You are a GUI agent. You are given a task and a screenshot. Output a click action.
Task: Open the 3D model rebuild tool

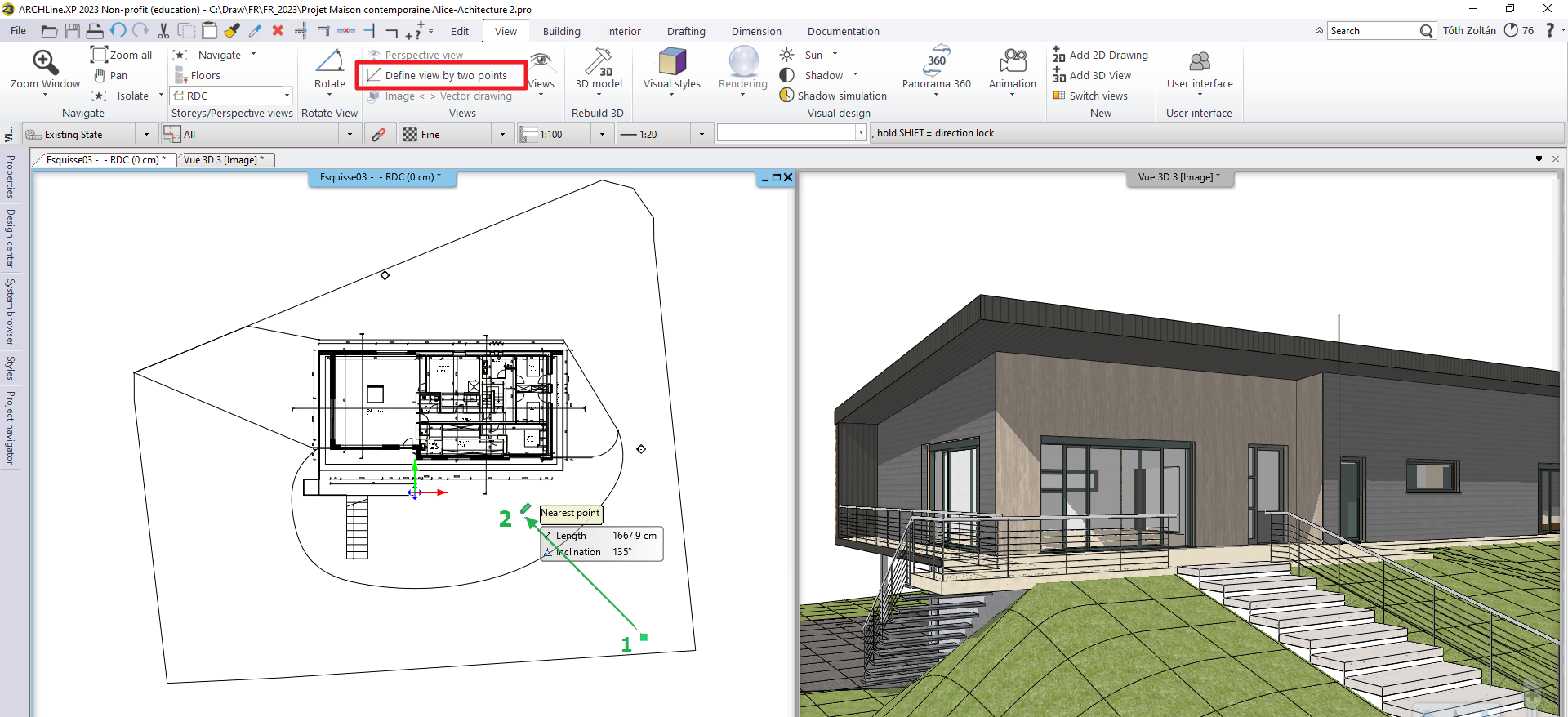click(x=599, y=62)
